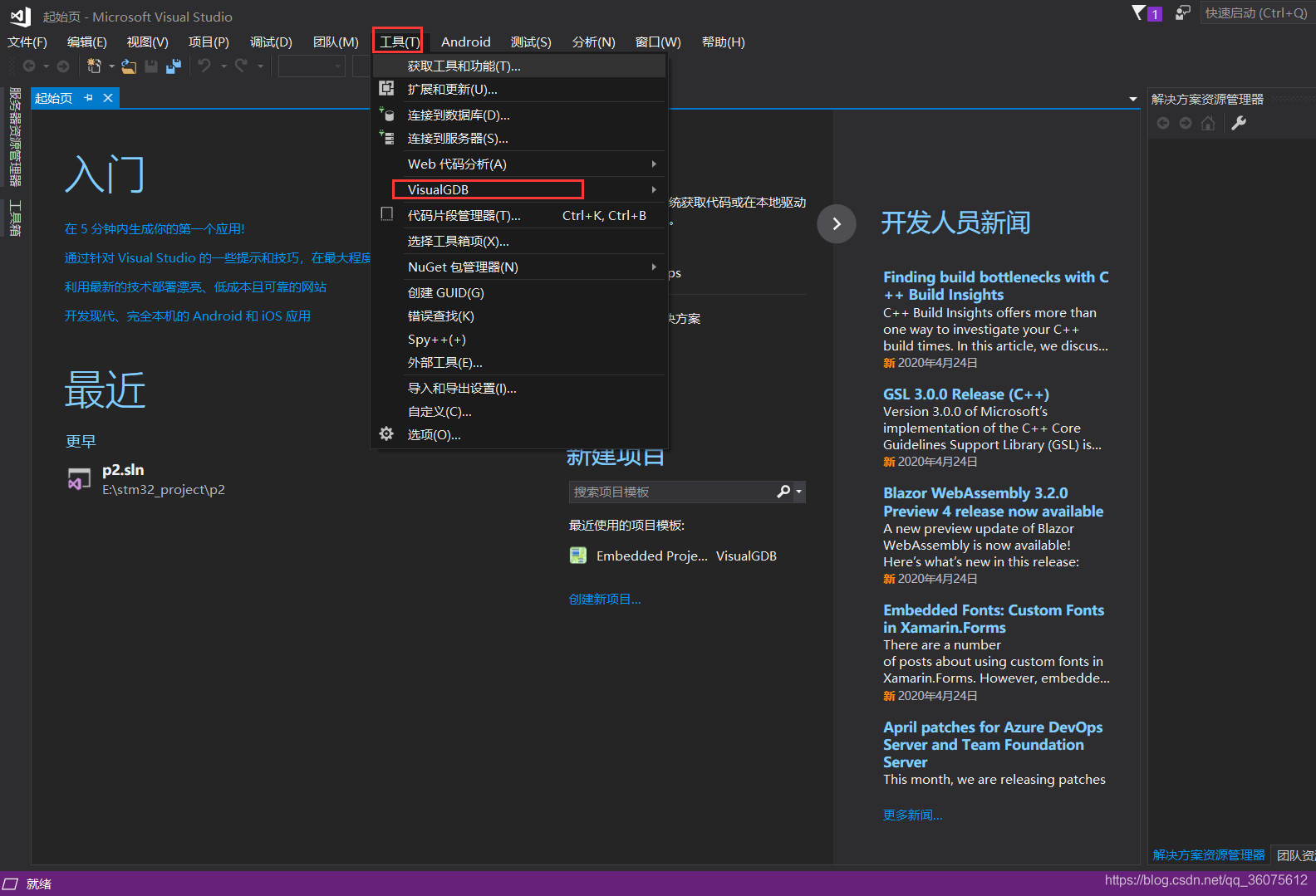The width and height of the screenshot is (1316, 896).
Task: Click the 连接到数据库 database icon
Action: (386, 114)
